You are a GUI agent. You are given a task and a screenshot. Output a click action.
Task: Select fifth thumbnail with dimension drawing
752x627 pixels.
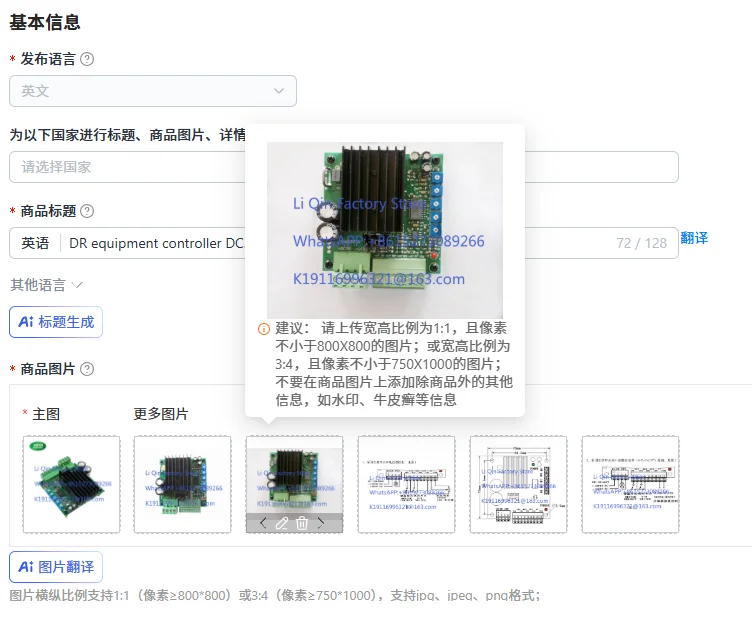pos(518,485)
